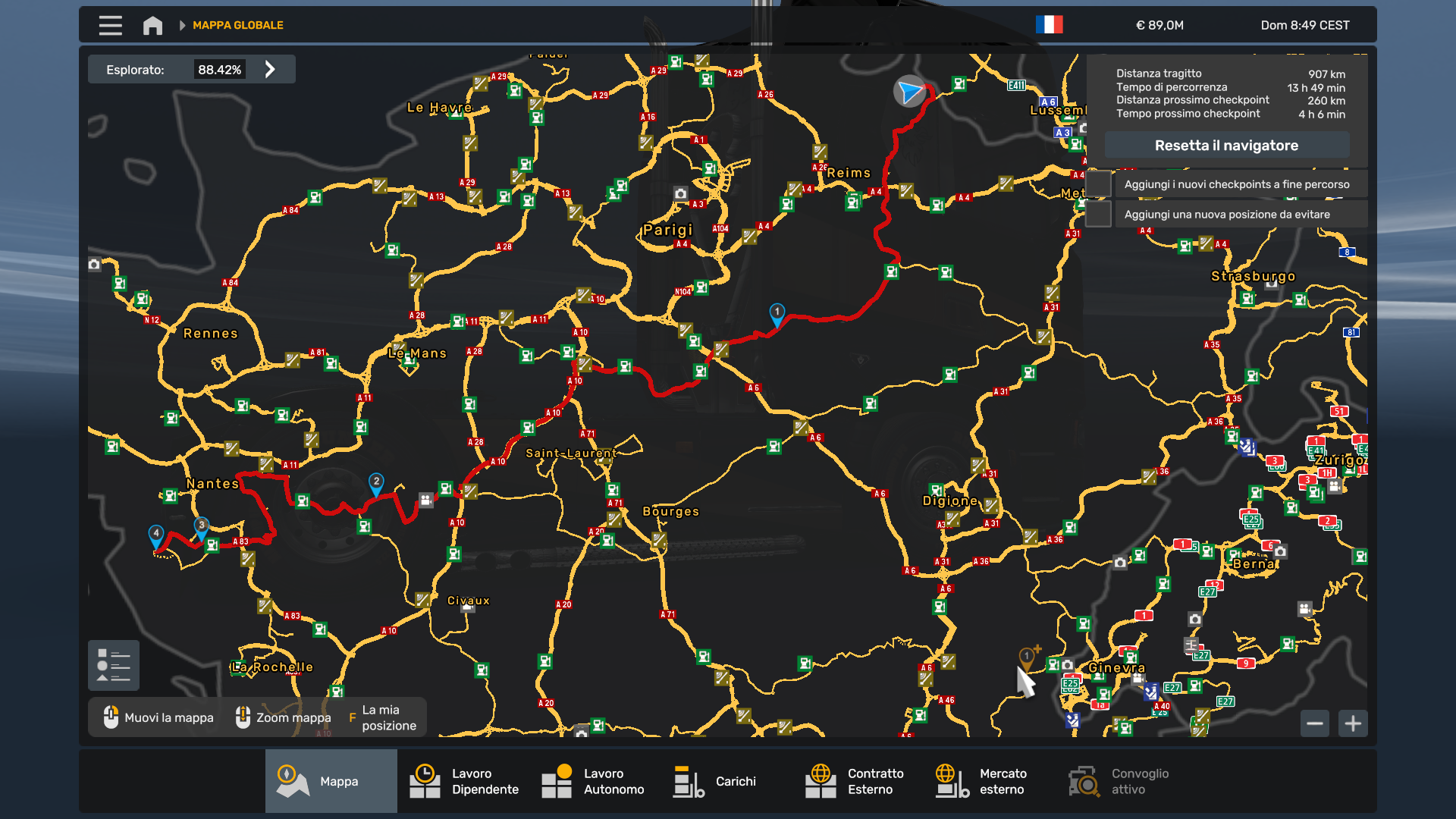Open the Contratto Esterno tab

point(854,781)
